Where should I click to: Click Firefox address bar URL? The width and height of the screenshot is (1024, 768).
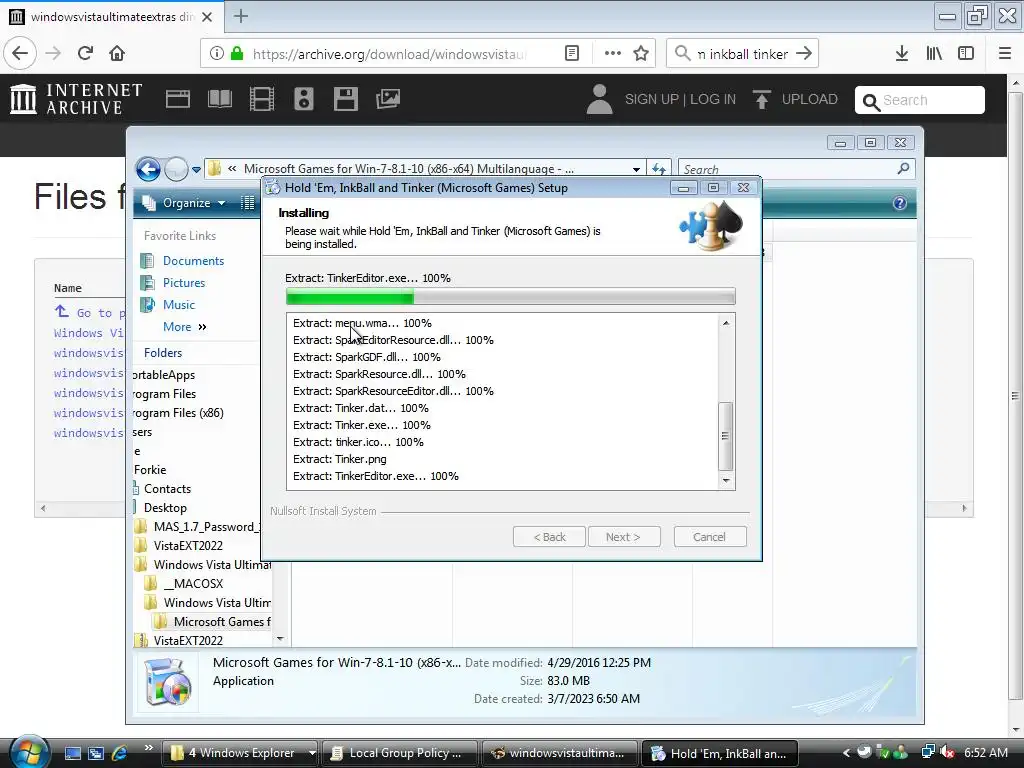(390, 54)
